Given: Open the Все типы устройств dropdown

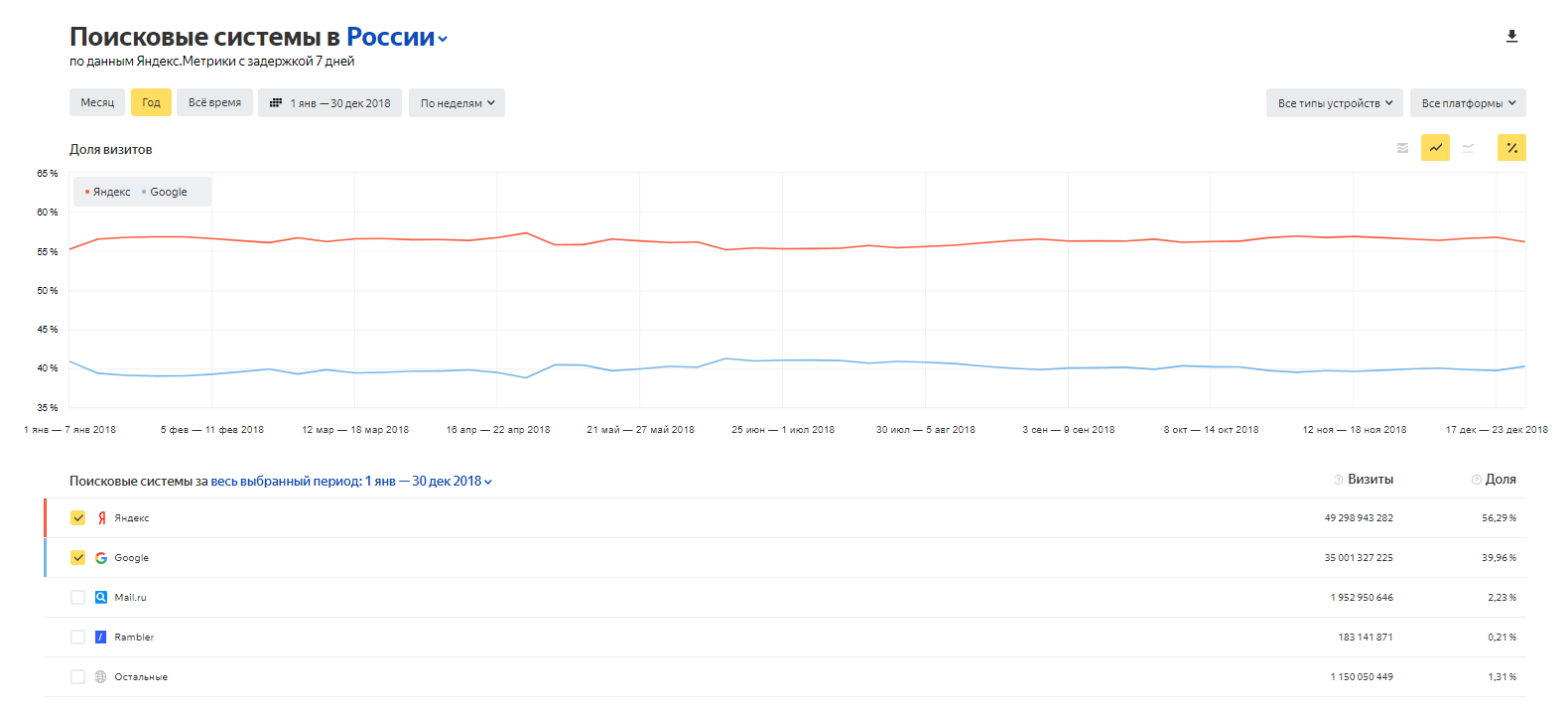Looking at the screenshot, I should point(1335,103).
